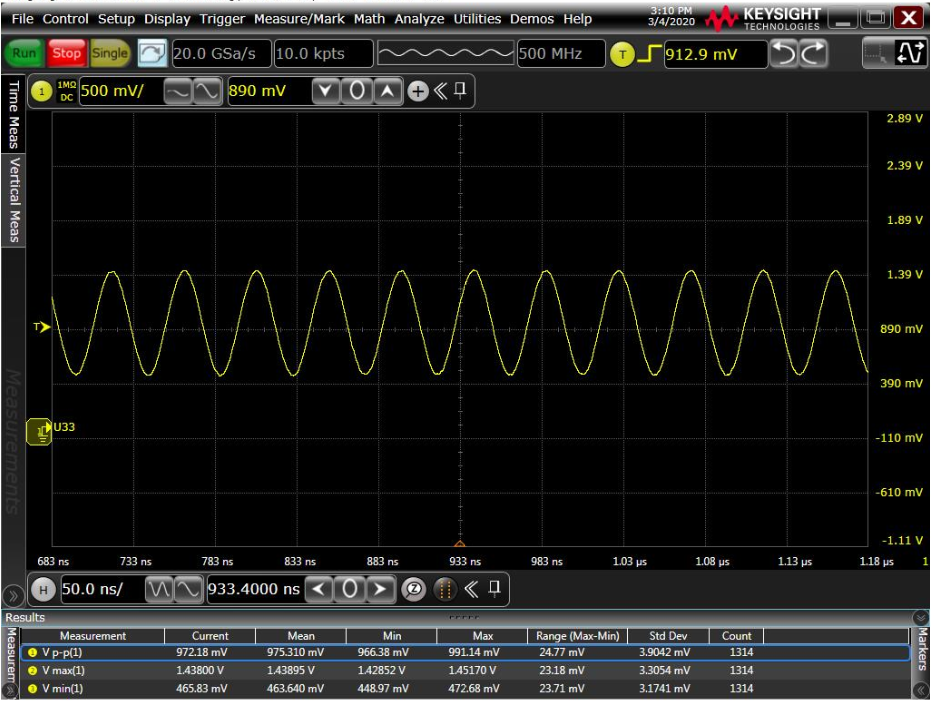
Task: Pin the channel 1 vertical toolbar
Action: pyautogui.click(x=460, y=91)
